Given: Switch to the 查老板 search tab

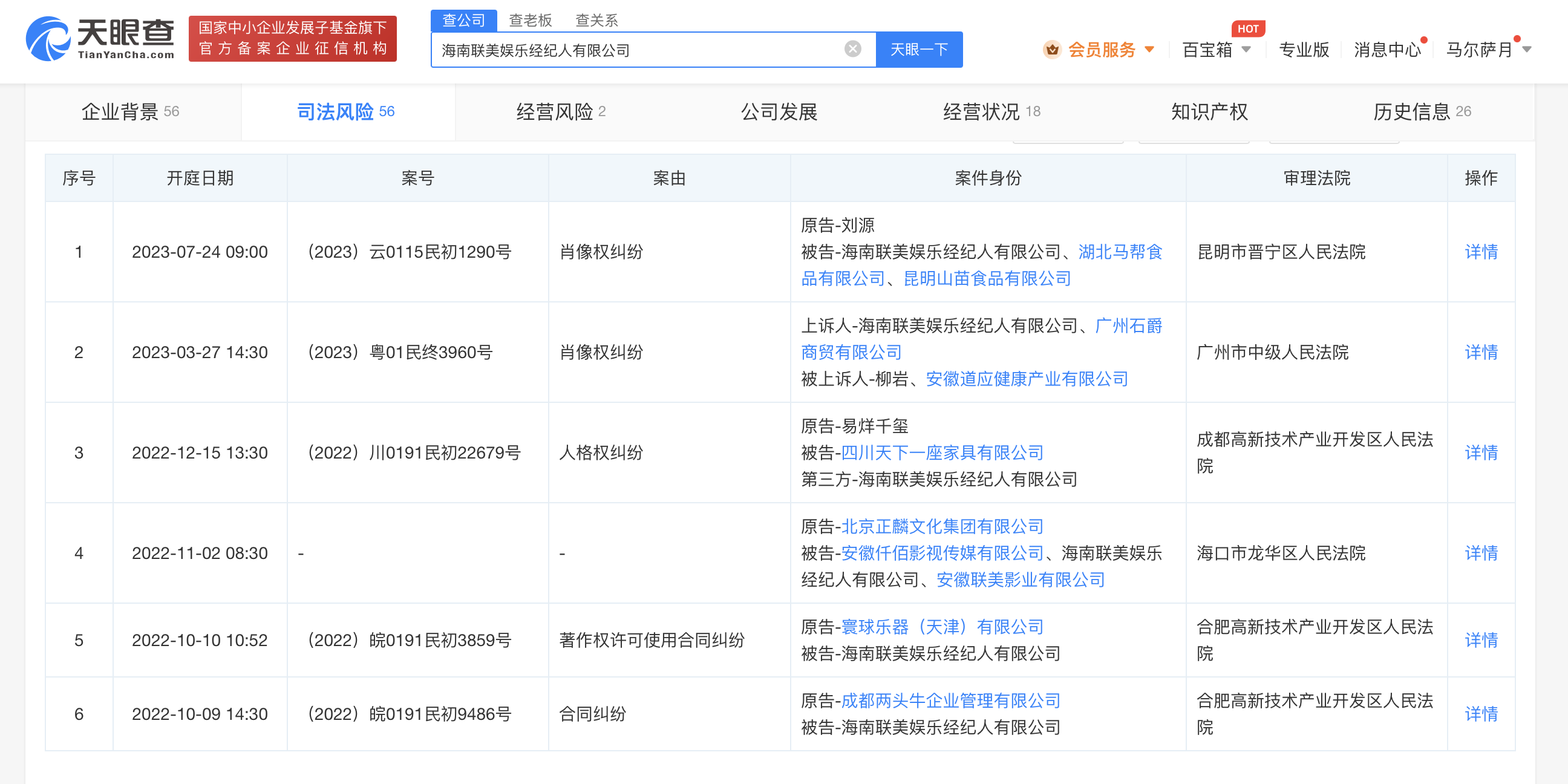Looking at the screenshot, I should (530, 20).
